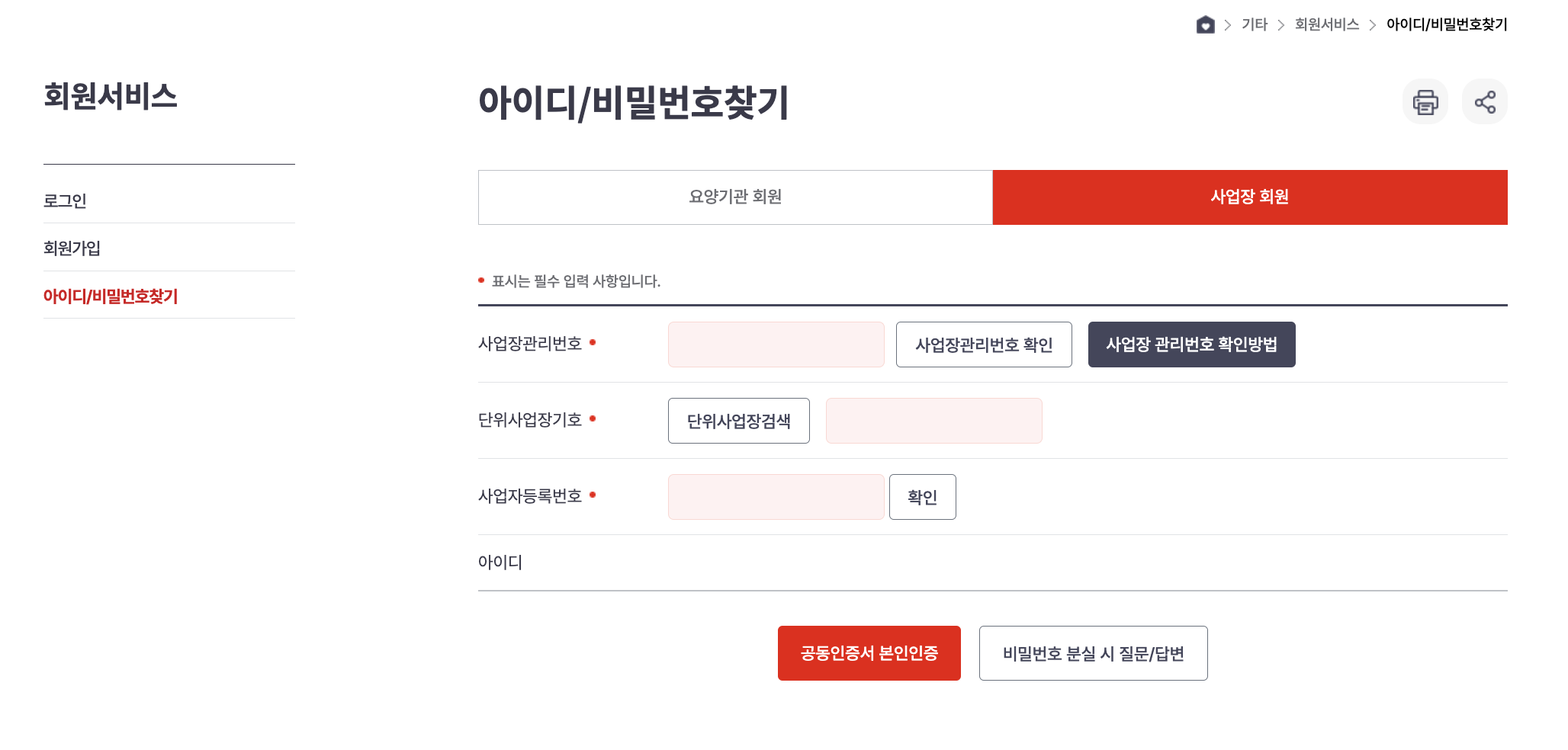Select 로그인 in the sidebar
The height and width of the screenshot is (750, 1568).
pyautogui.click(x=64, y=200)
